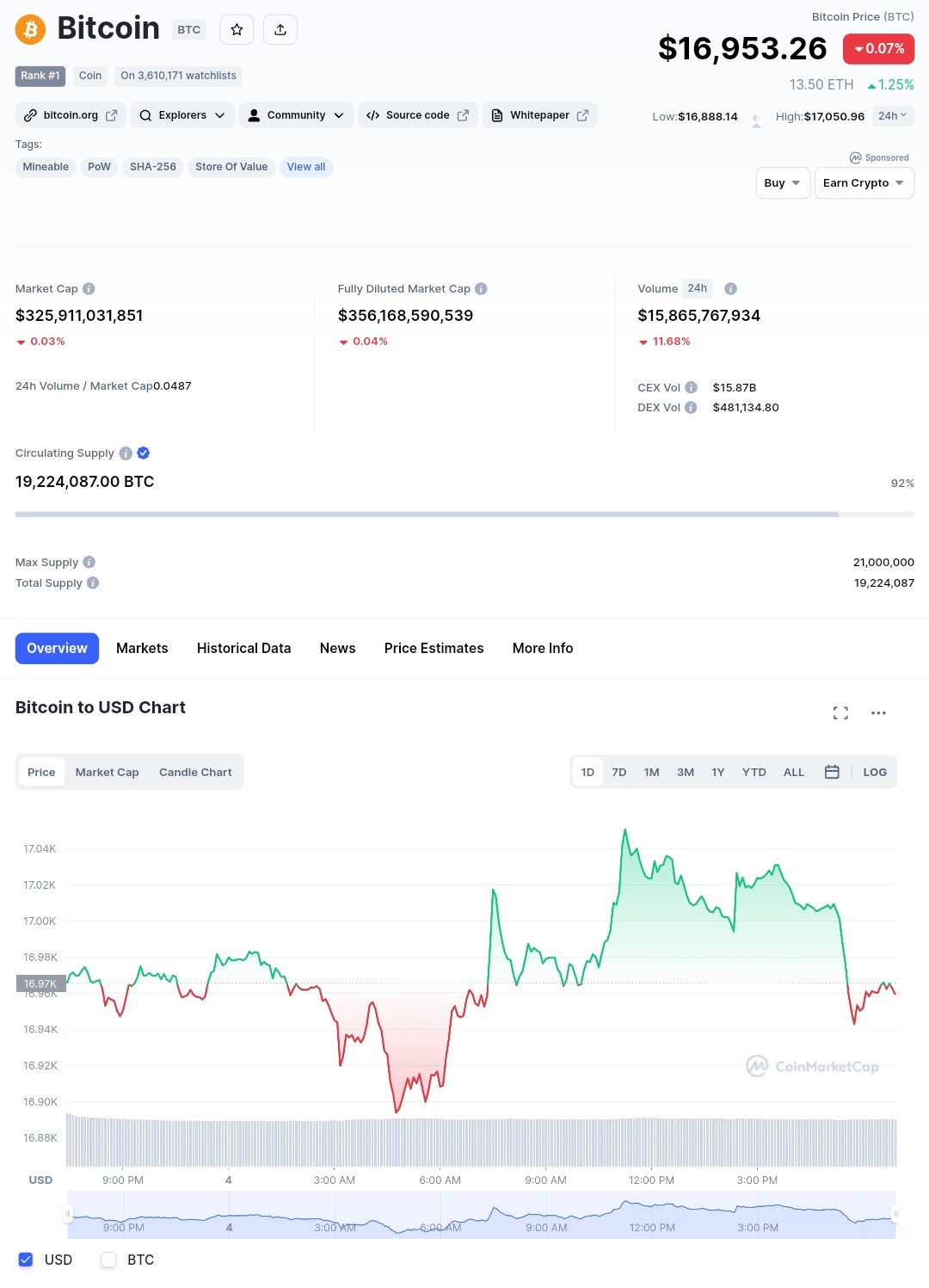Click the Max Supply info icon

coord(89,563)
